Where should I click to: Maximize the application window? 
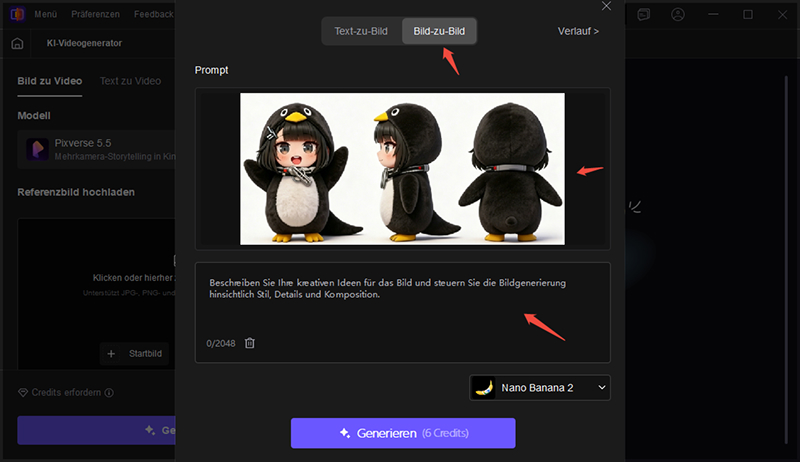pos(748,14)
